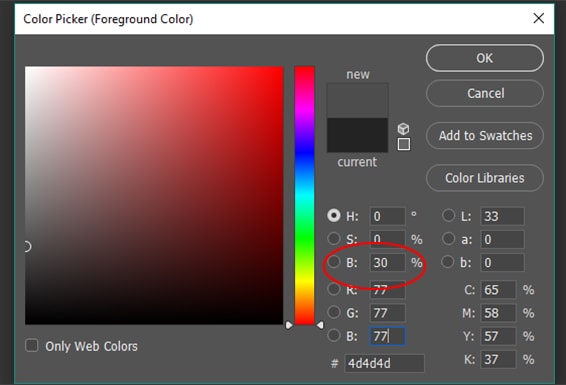
Task: Click the out-of-gamut cube warning icon
Action: (x=403, y=128)
